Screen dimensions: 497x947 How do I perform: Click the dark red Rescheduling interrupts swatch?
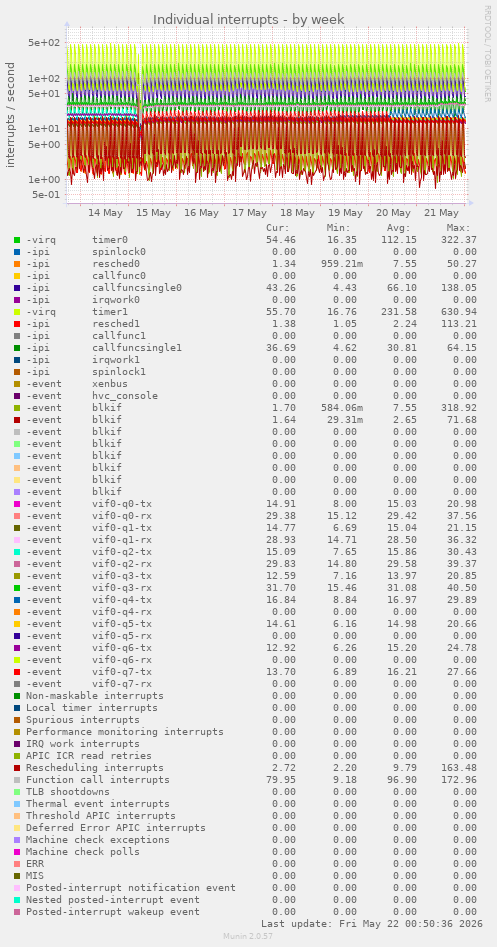[17, 768]
